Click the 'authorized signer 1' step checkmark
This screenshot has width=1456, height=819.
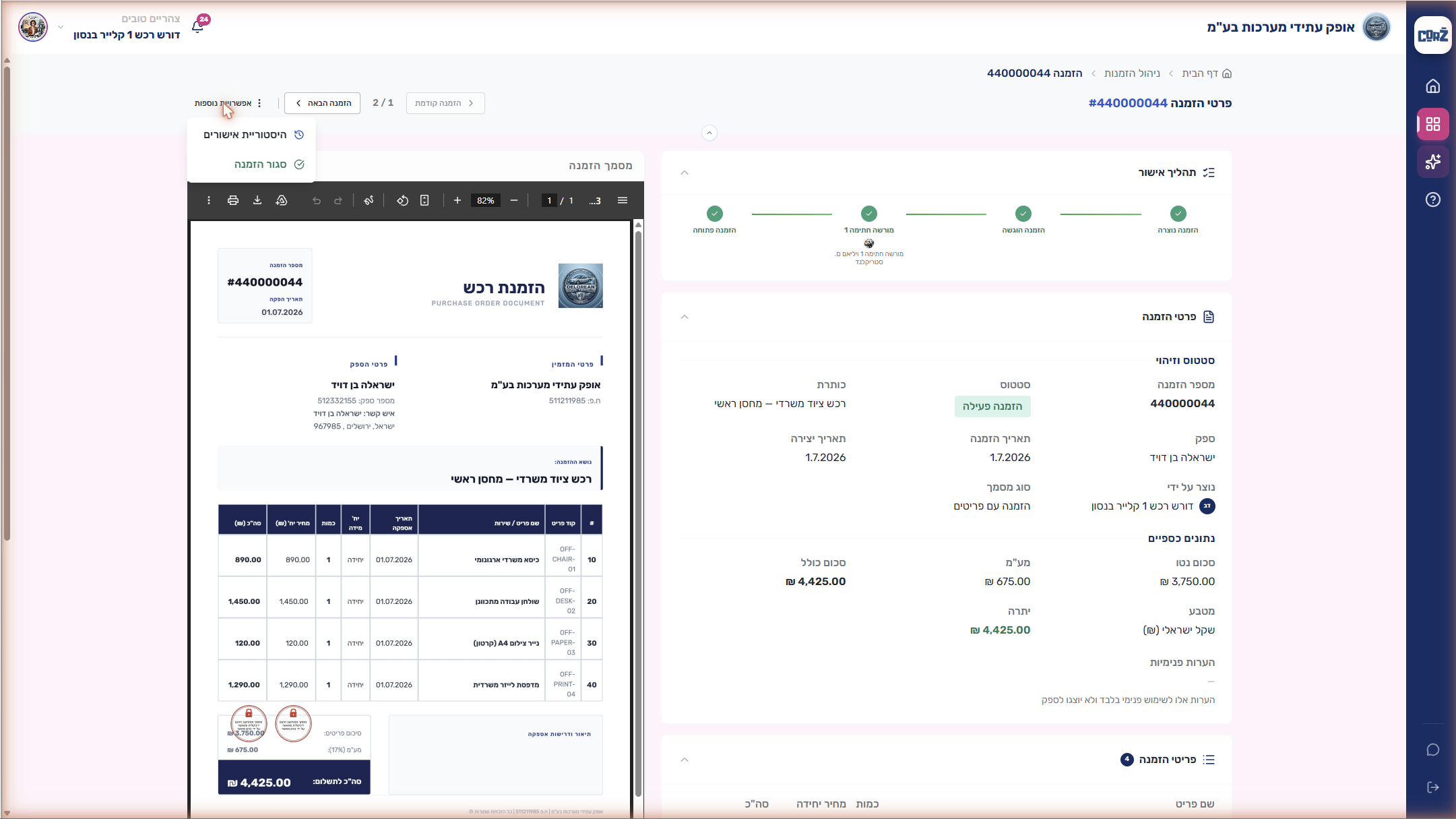pyautogui.click(x=869, y=214)
